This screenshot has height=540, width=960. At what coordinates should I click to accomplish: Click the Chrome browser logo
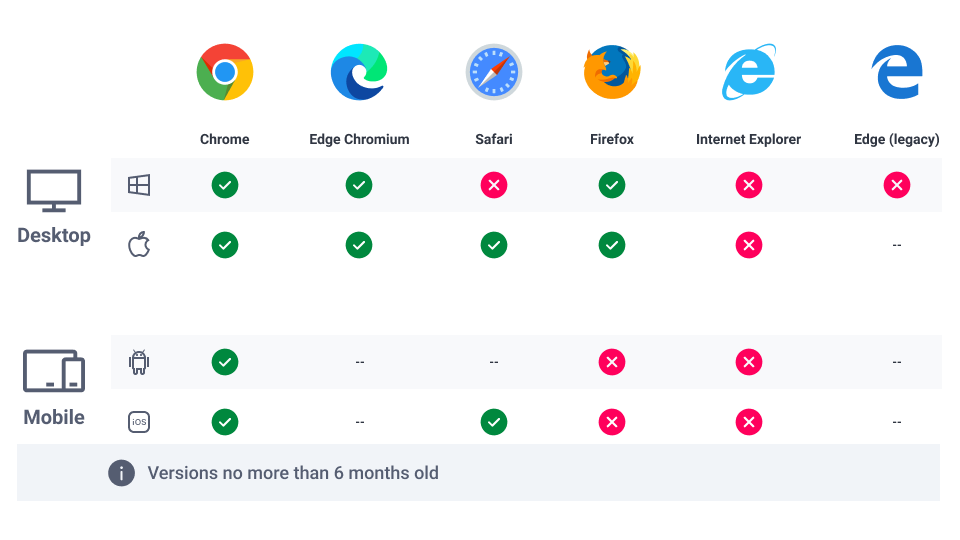tap(225, 72)
